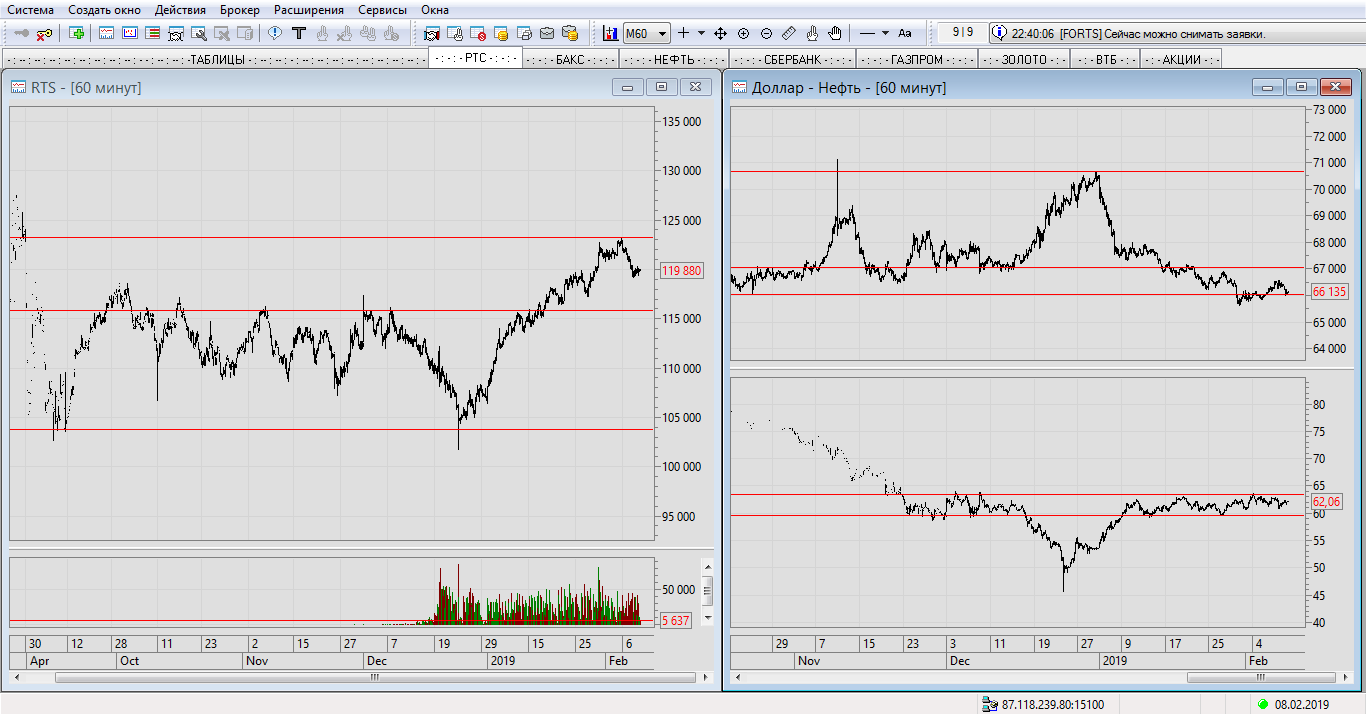
Task: Toggle the crosshair cursor mode
Action: (683, 33)
